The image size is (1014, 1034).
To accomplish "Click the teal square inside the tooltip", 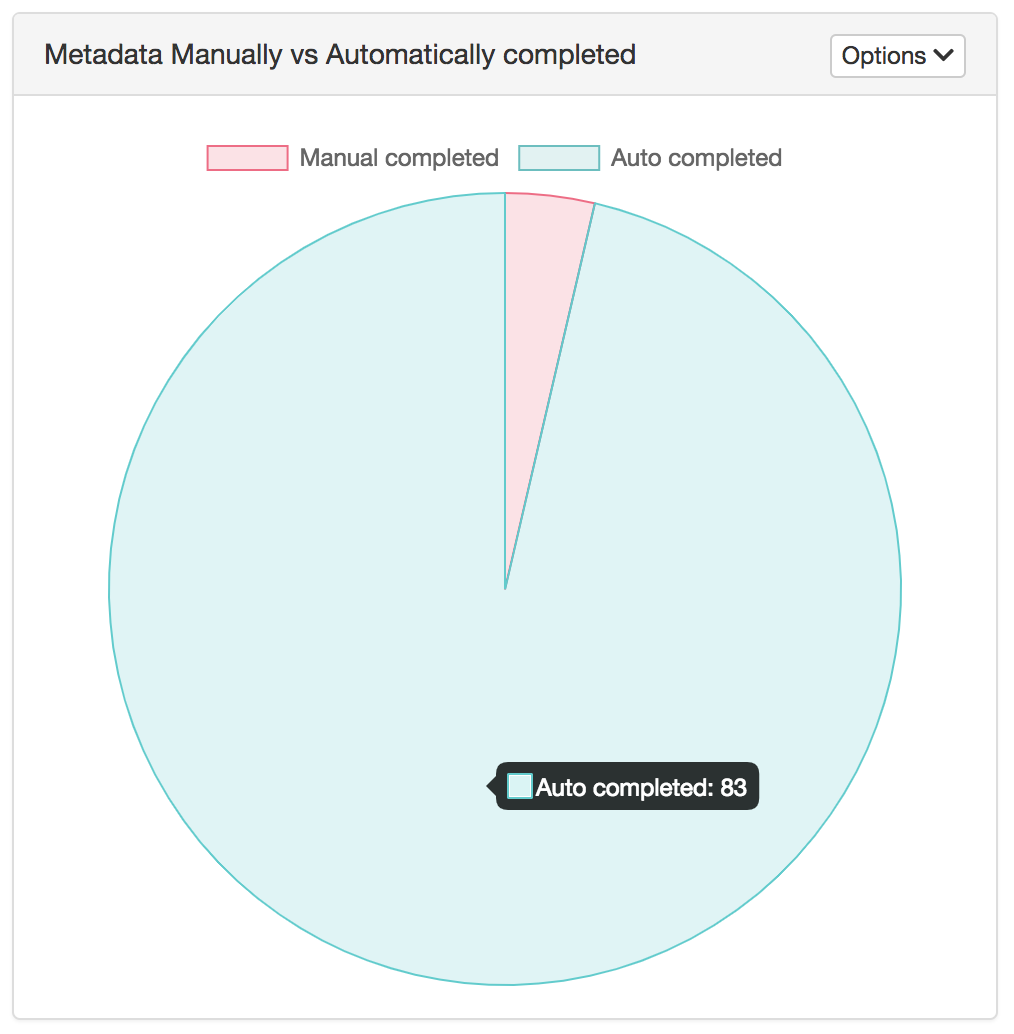I will click(520, 787).
